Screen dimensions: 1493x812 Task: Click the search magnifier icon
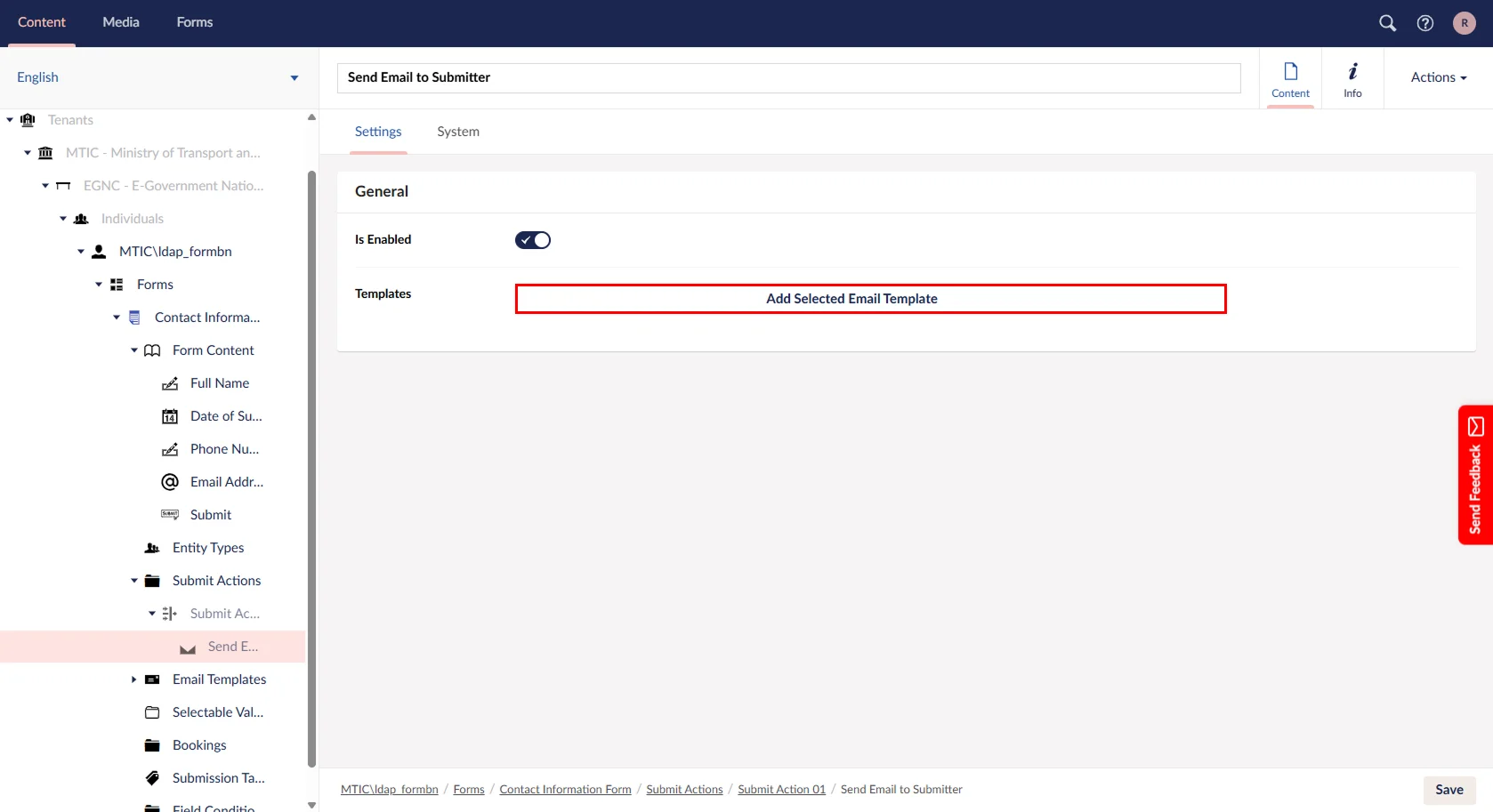[x=1387, y=23]
